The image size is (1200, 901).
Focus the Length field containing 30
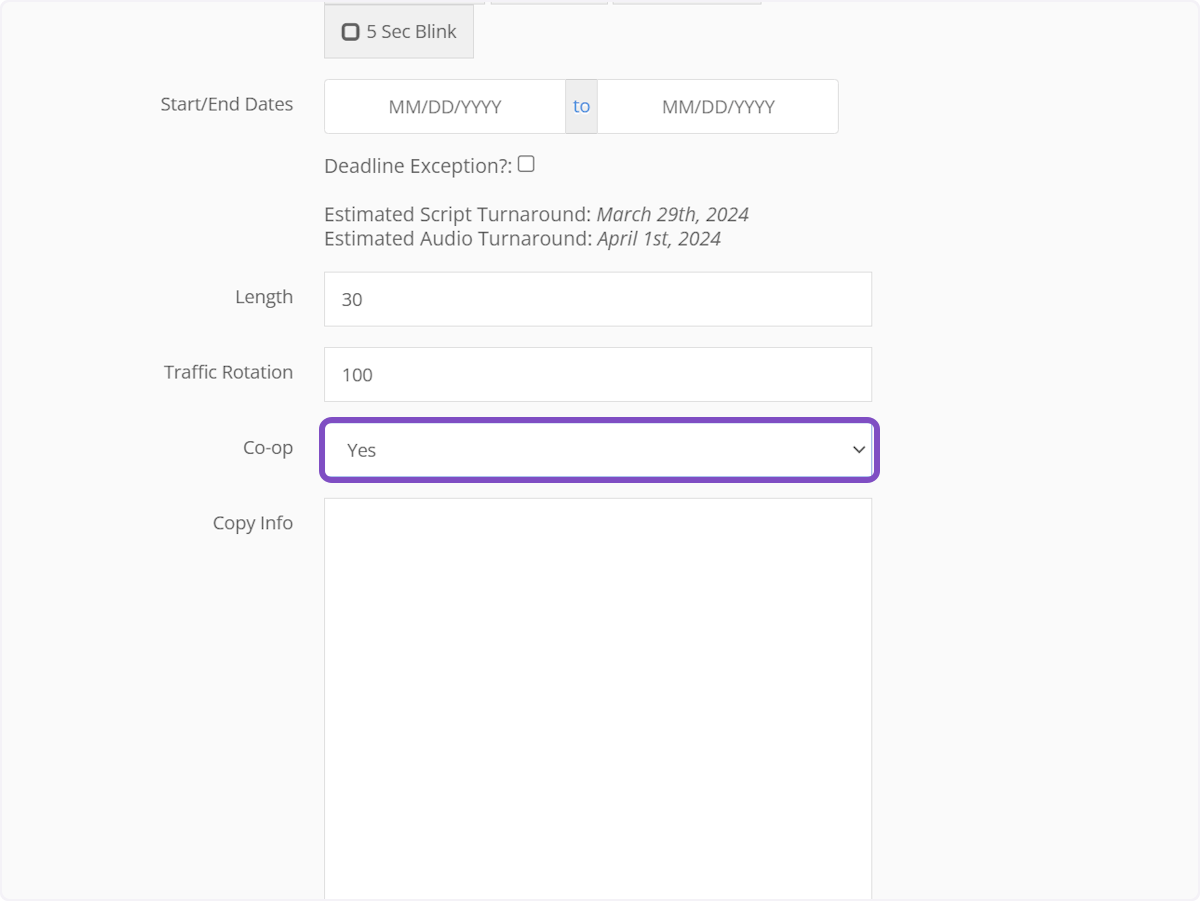point(598,299)
